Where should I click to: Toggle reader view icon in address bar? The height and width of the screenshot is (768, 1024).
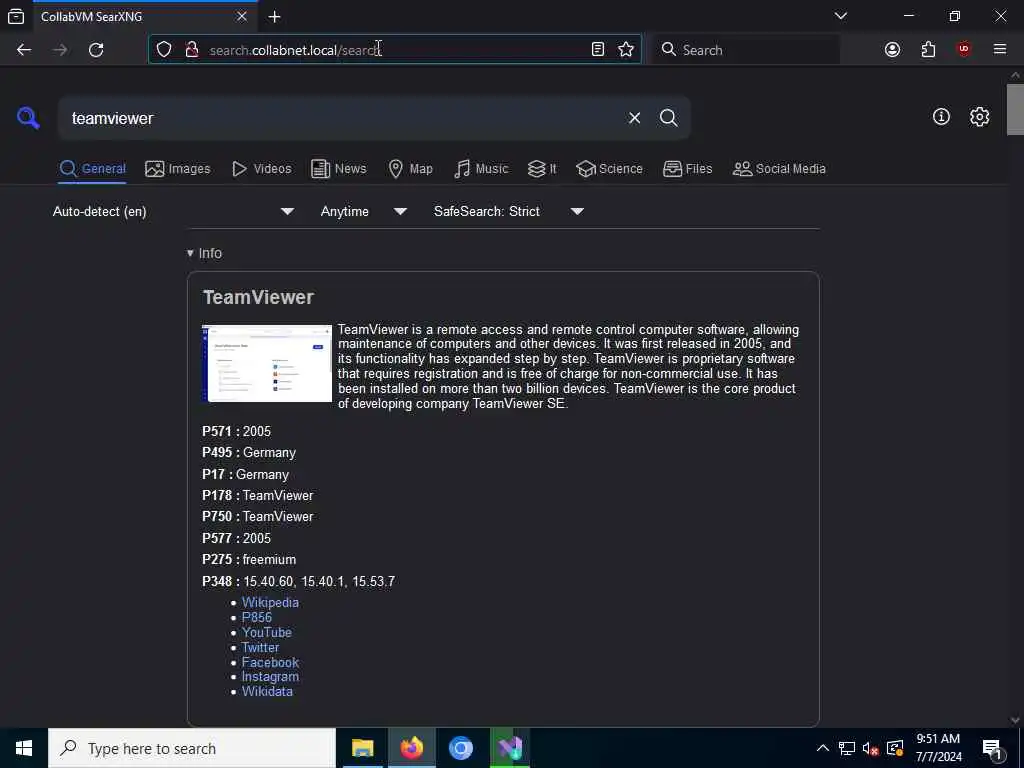(x=598, y=50)
